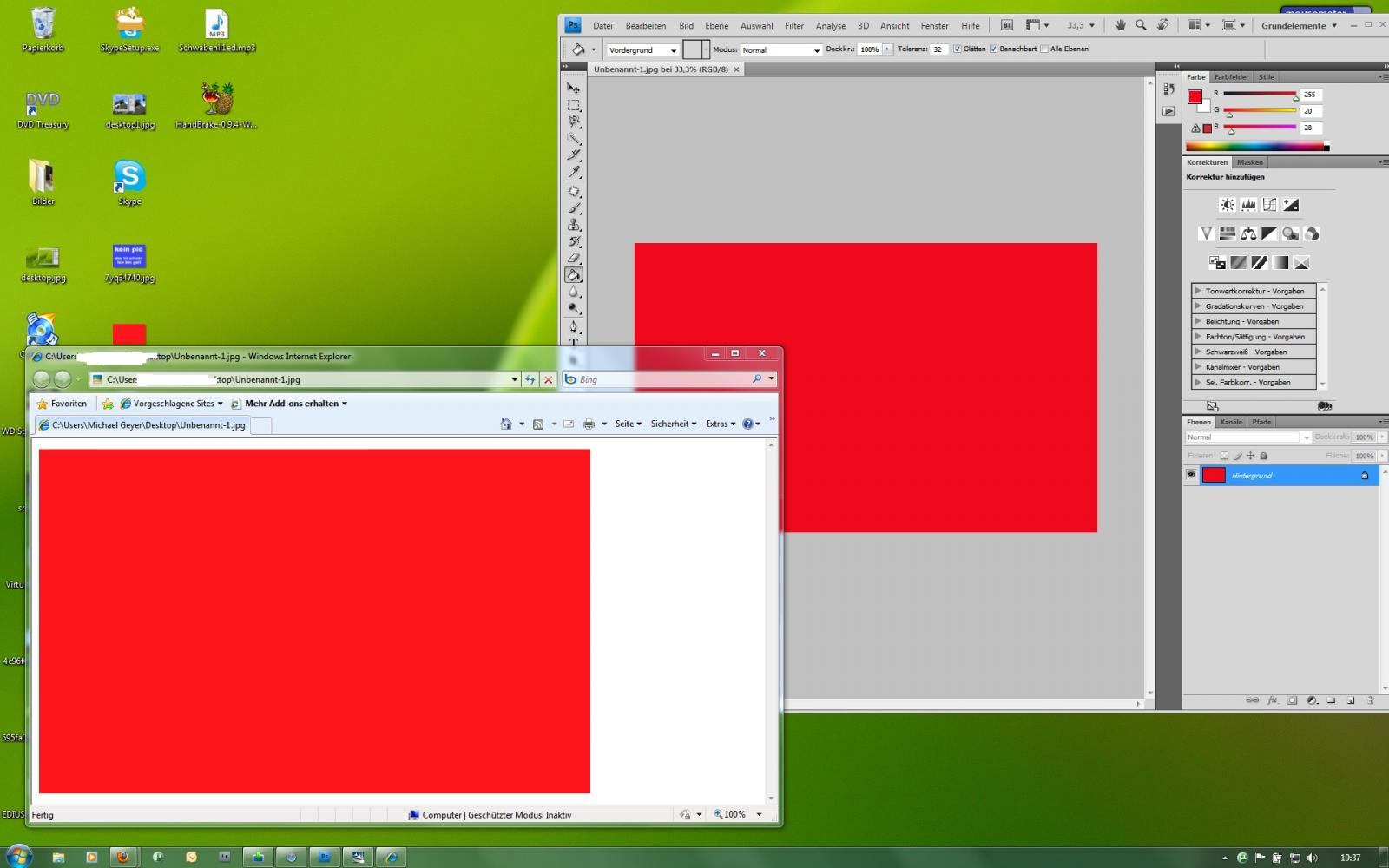The image size is (1389, 868).
Task: Toggle lock position in Ebenen panel
Action: coord(1251,456)
